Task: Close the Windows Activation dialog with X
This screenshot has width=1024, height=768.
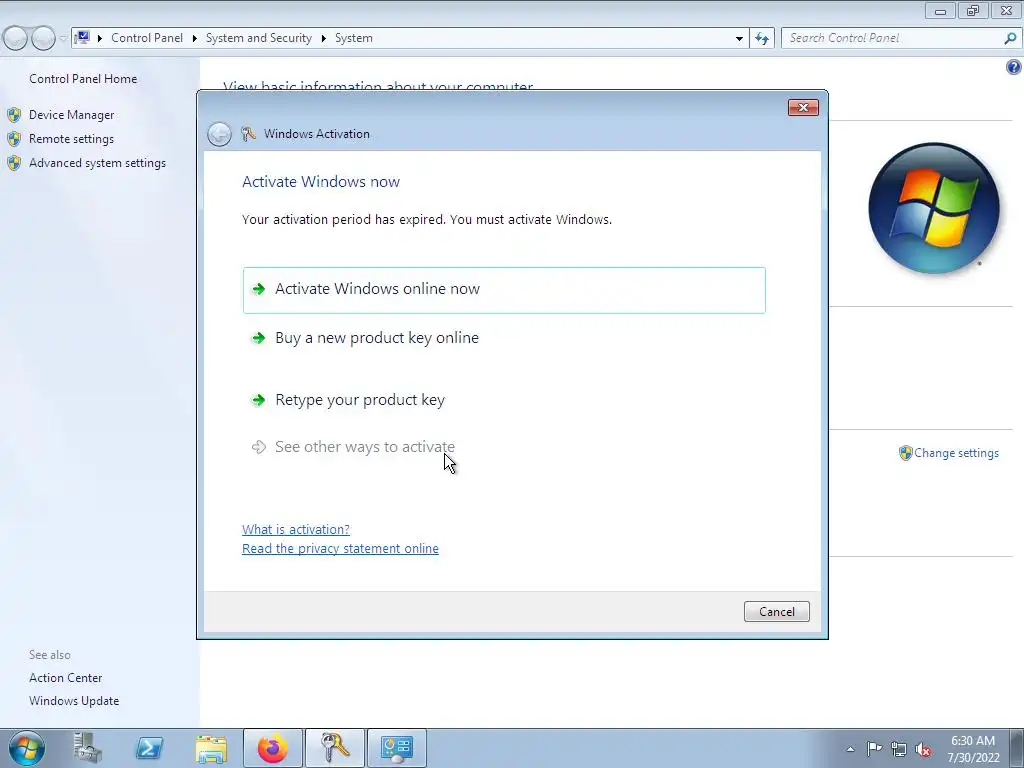Action: (x=803, y=107)
